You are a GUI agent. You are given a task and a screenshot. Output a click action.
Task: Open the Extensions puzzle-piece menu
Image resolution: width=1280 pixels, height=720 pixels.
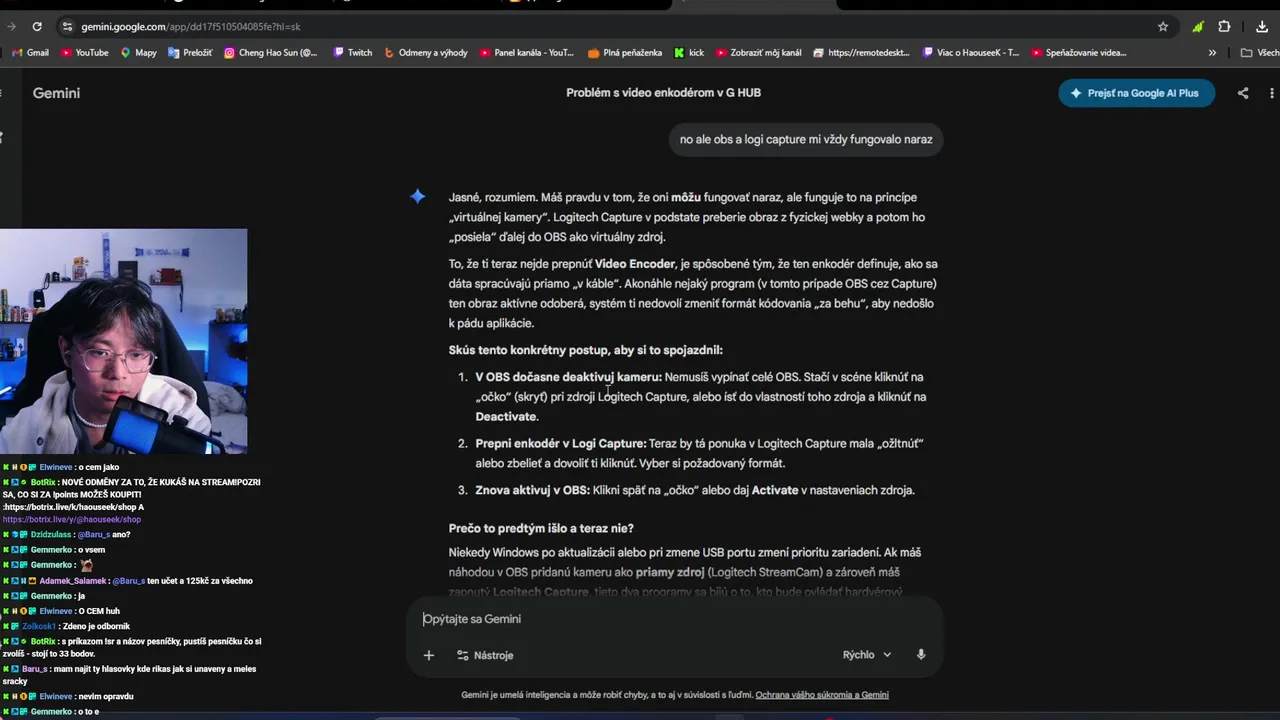1224,27
